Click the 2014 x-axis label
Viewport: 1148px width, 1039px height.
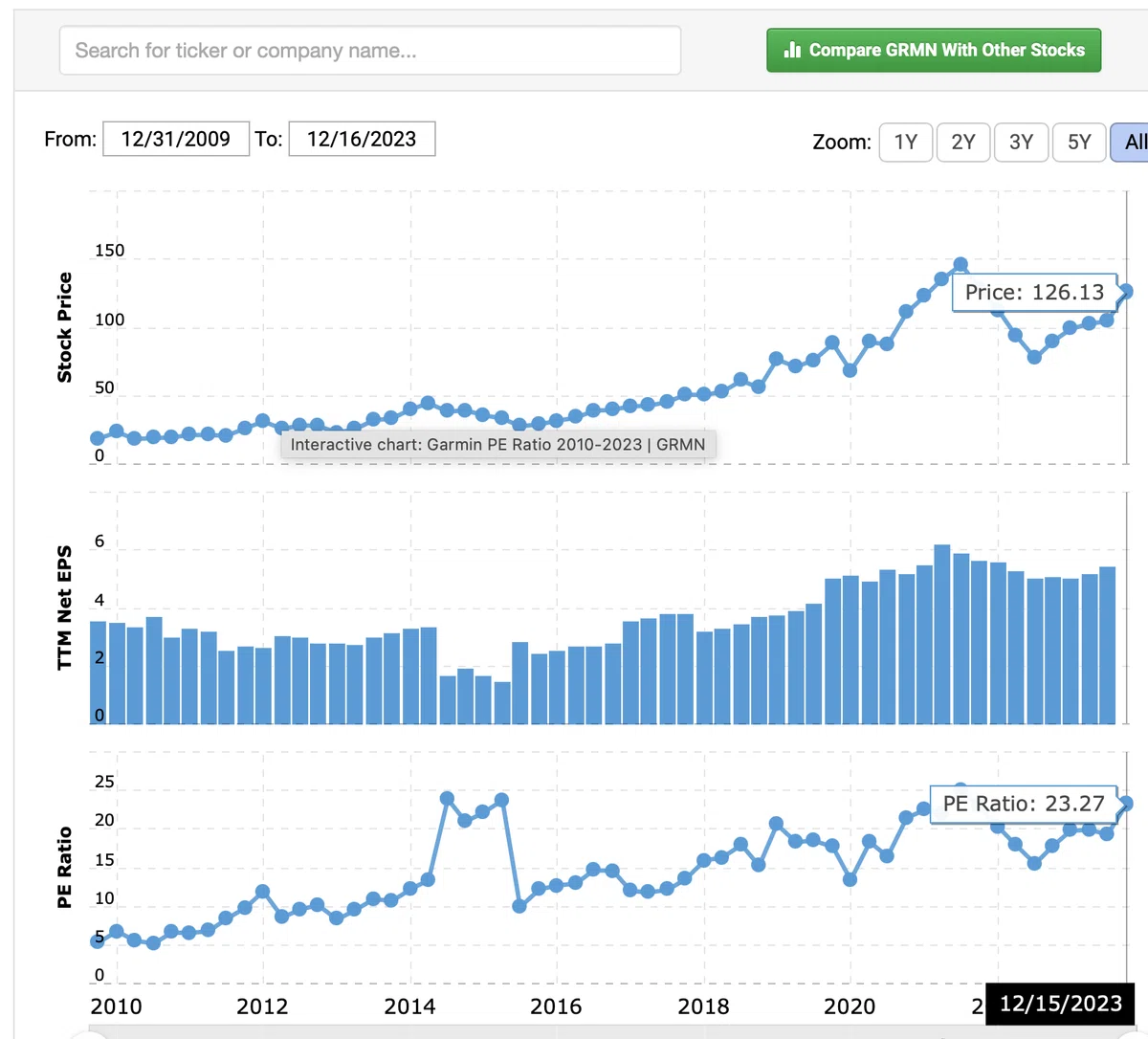tap(409, 1006)
